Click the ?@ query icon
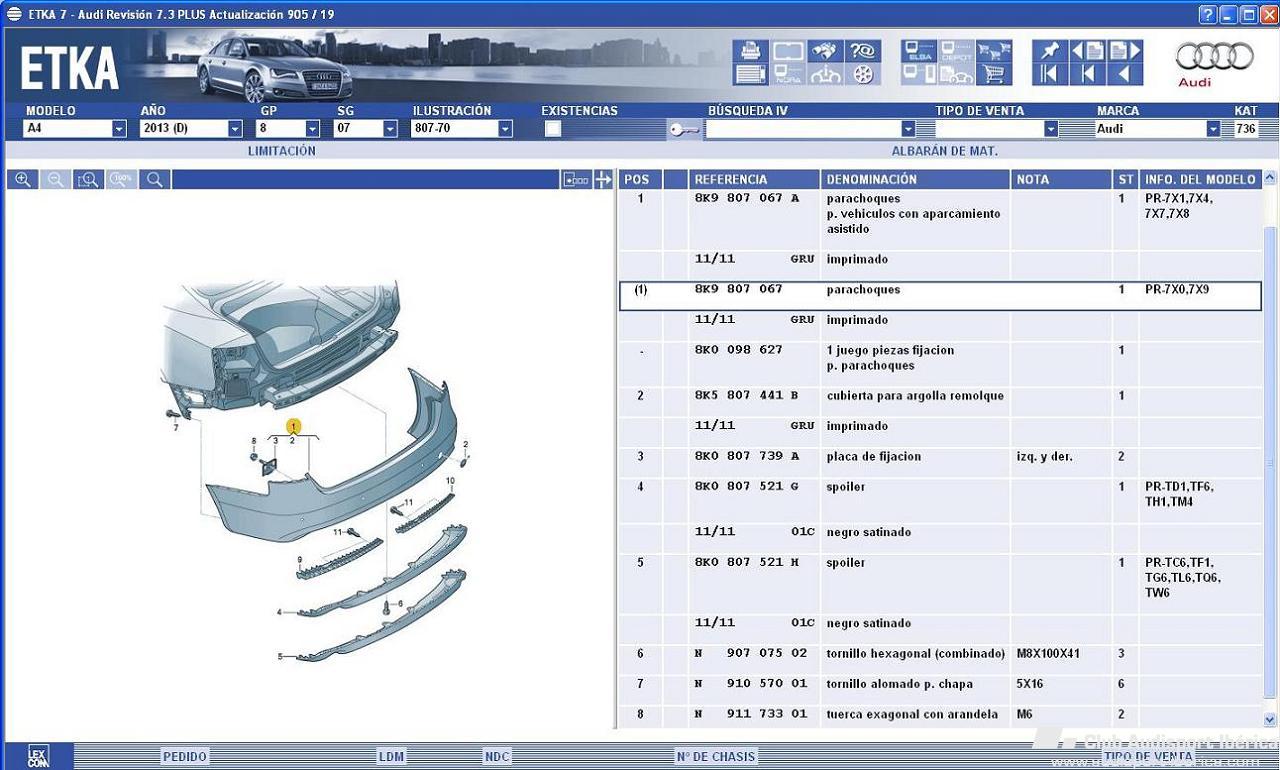 click(863, 51)
